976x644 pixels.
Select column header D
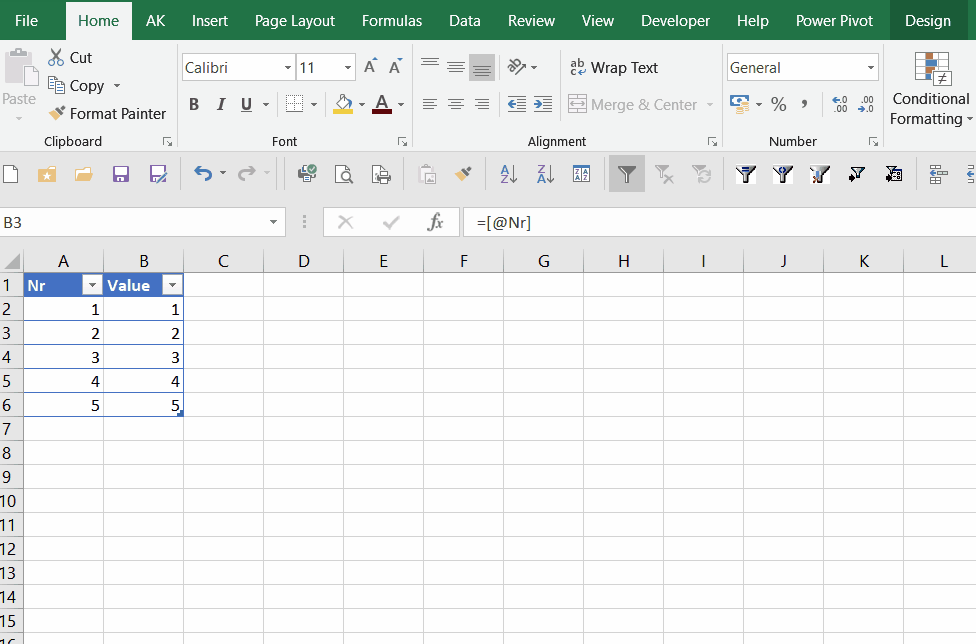coord(304,261)
